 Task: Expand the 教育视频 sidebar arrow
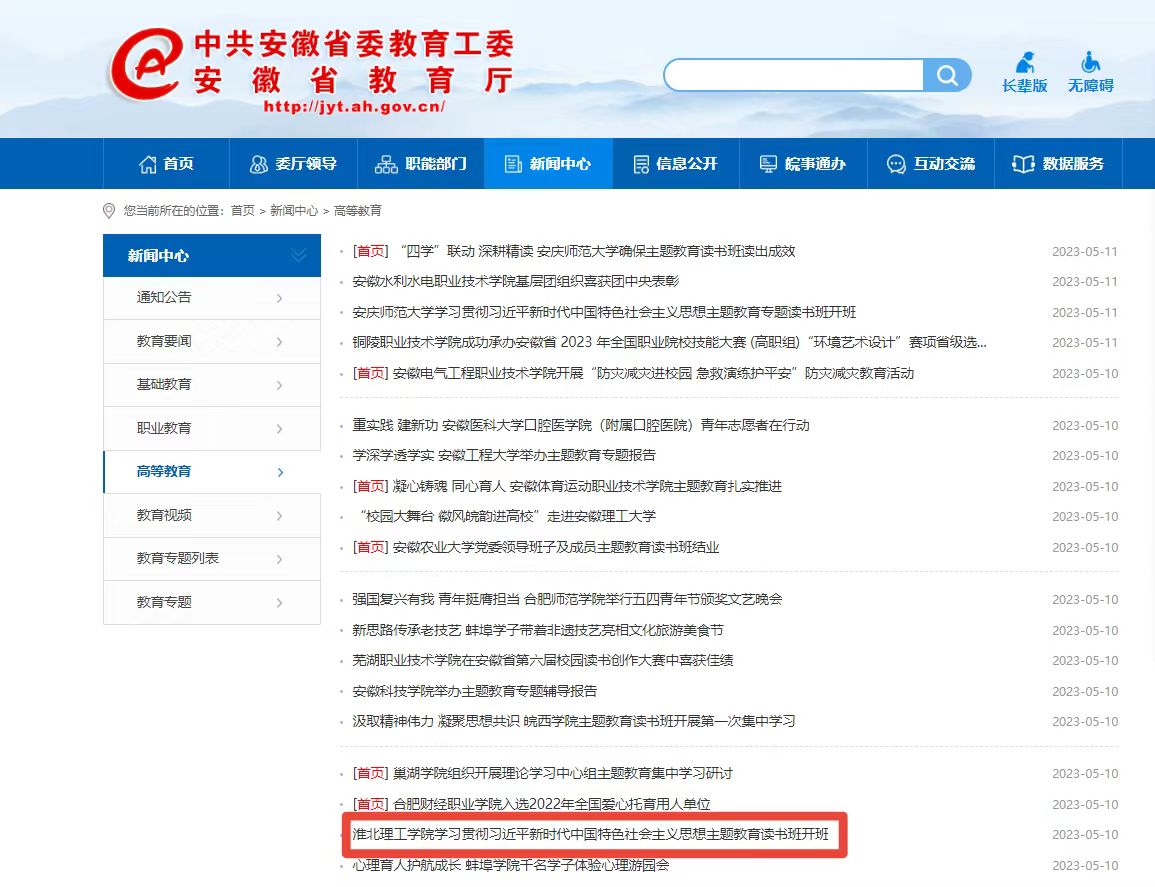click(279, 516)
